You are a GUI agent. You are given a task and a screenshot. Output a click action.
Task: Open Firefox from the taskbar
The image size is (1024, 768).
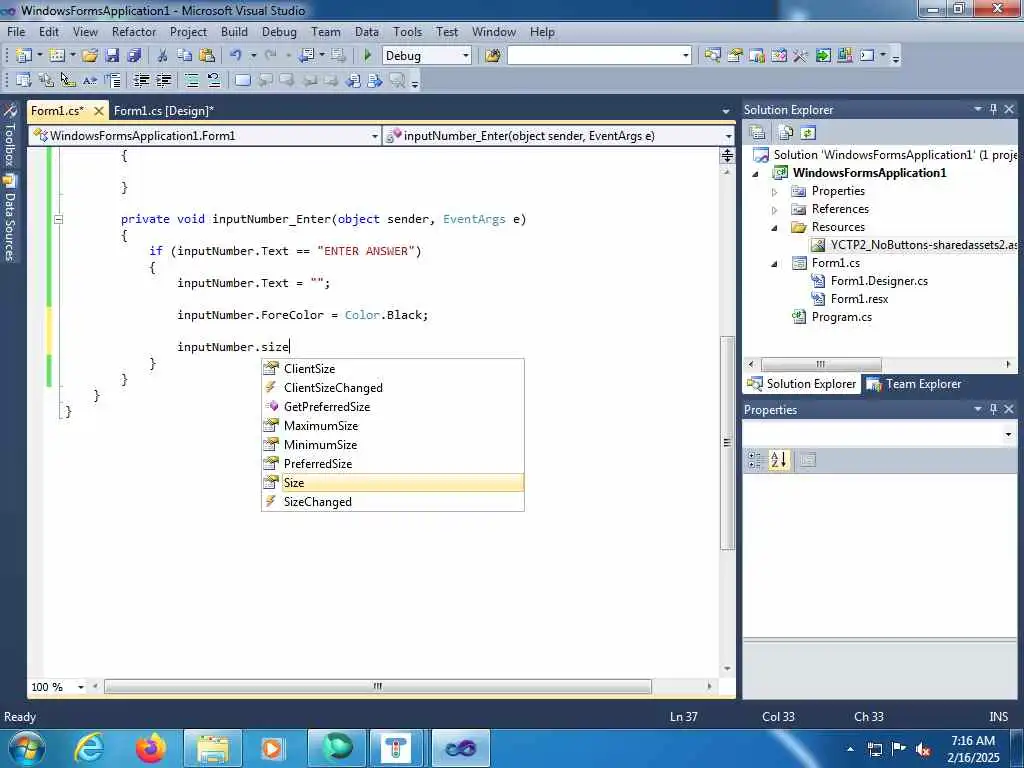point(150,748)
